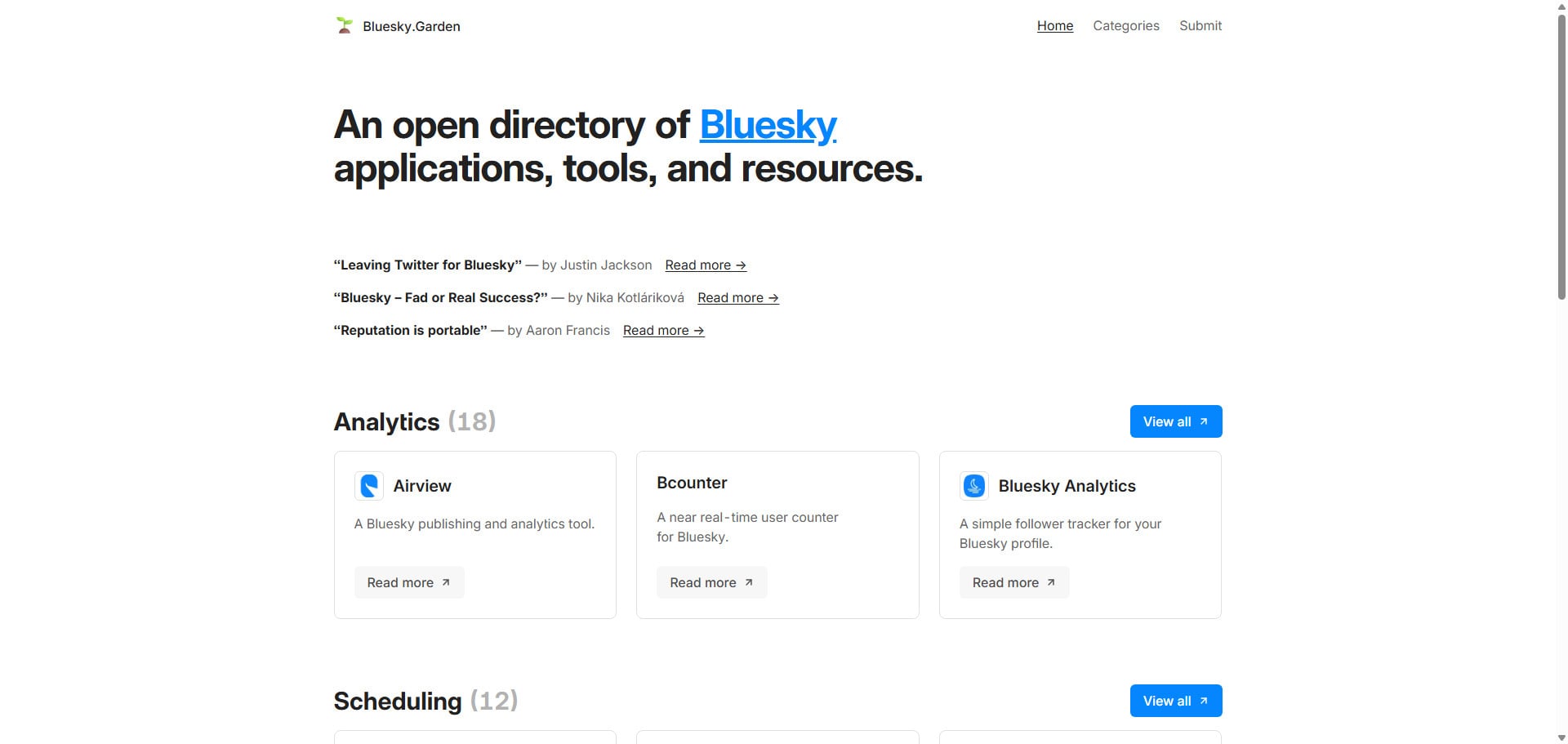Click the scrollbar down arrow
The width and height of the screenshot is (1568, 744).
(1561, 737)
